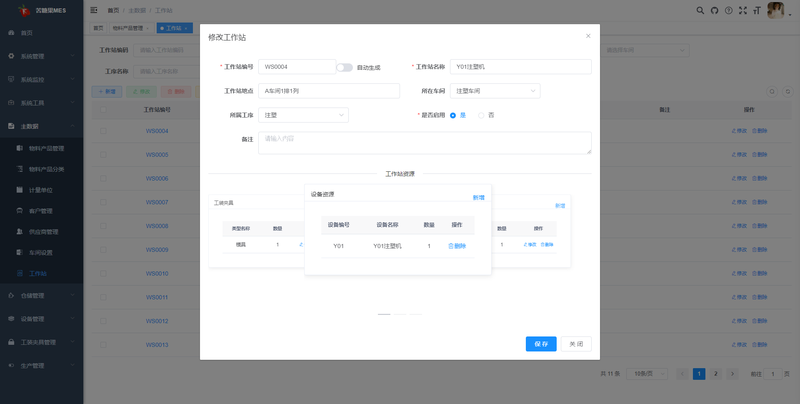Click the blue 新增 button above the table

[107, 92]
